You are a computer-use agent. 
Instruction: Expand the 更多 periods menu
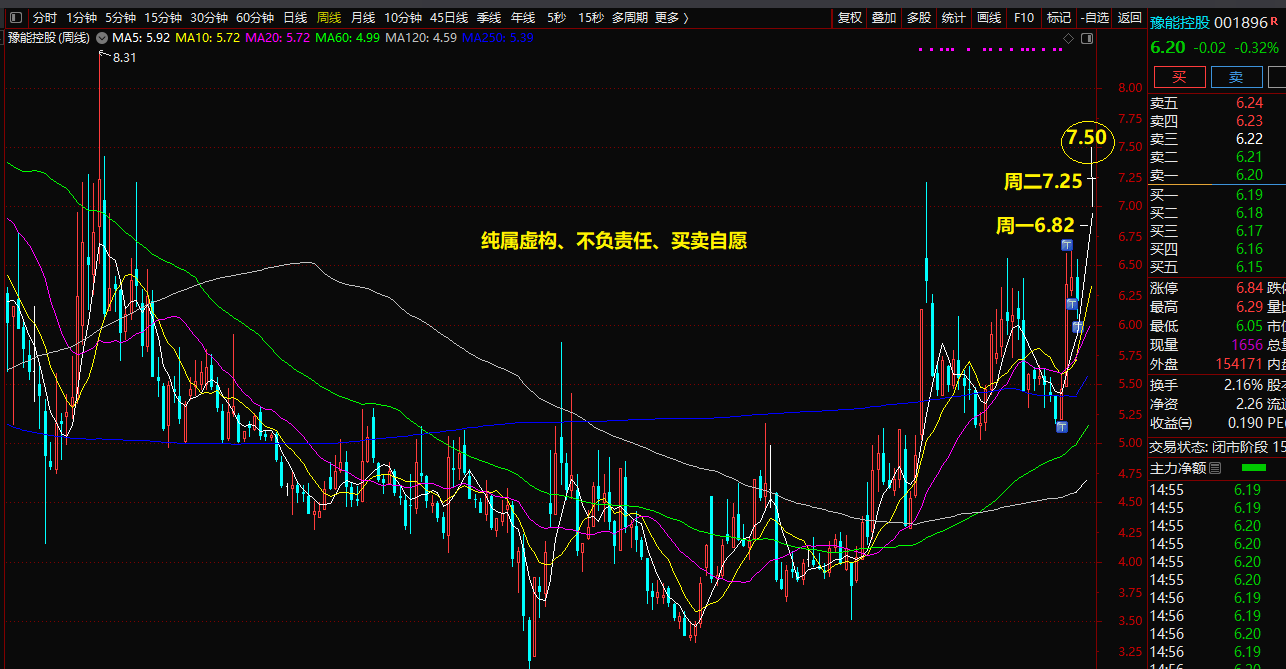pyautogui.click(x=672, y=17)
